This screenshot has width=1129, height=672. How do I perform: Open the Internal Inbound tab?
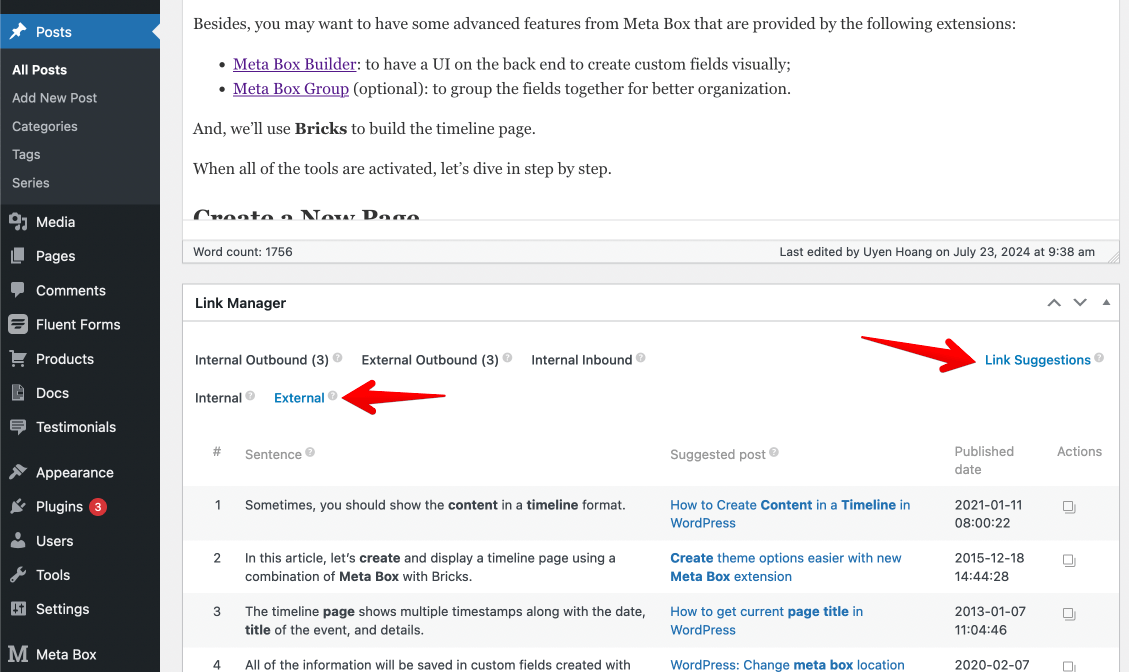coord(582,359)
